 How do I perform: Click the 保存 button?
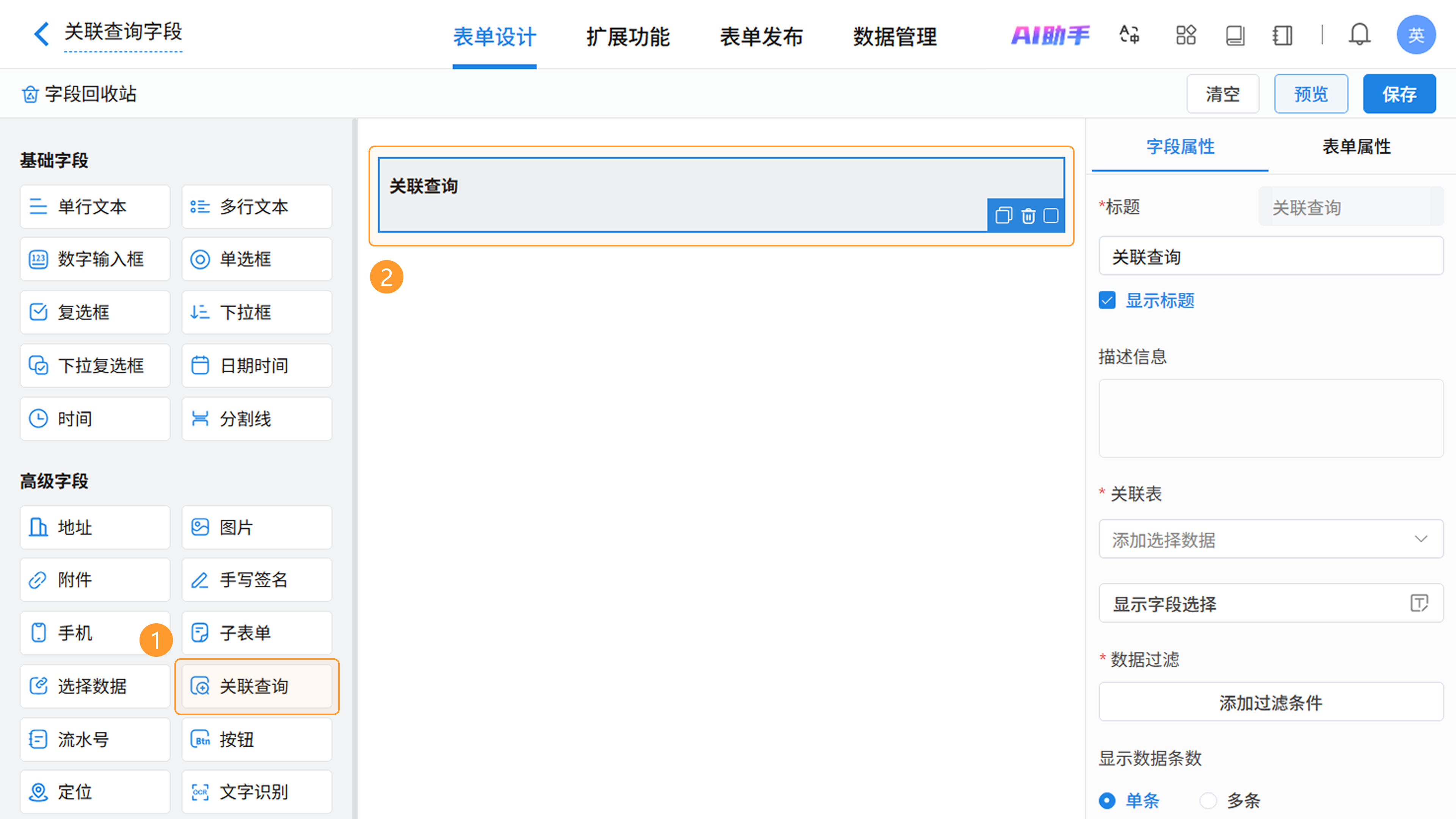click(1400, 94)
